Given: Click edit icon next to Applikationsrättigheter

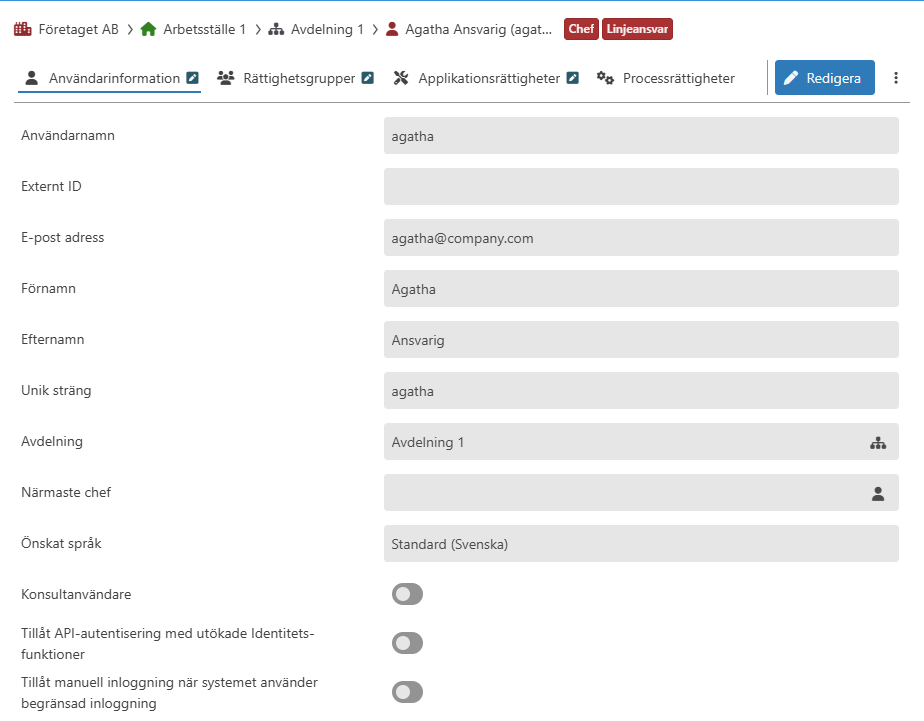Looking at the screenshot, I should click(573, 78).
